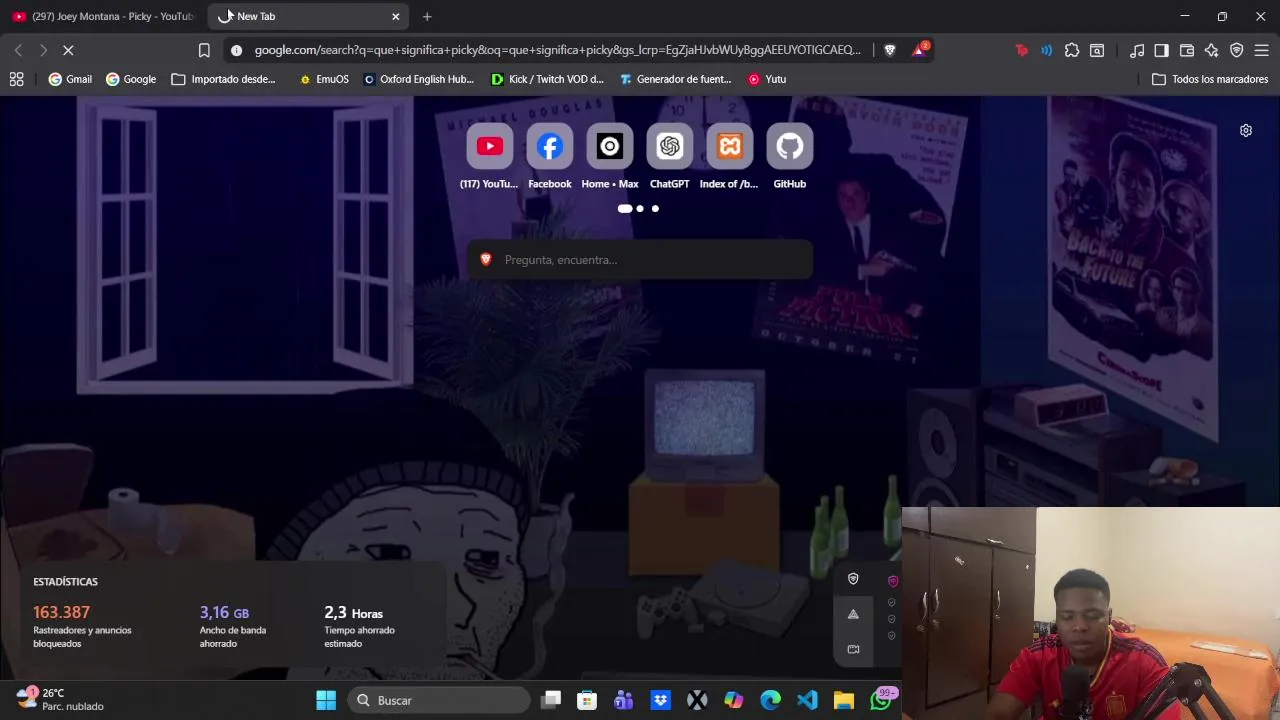The image size is (1280, 720).
Task: Close the New Tab tab
Action: point(396,16)
